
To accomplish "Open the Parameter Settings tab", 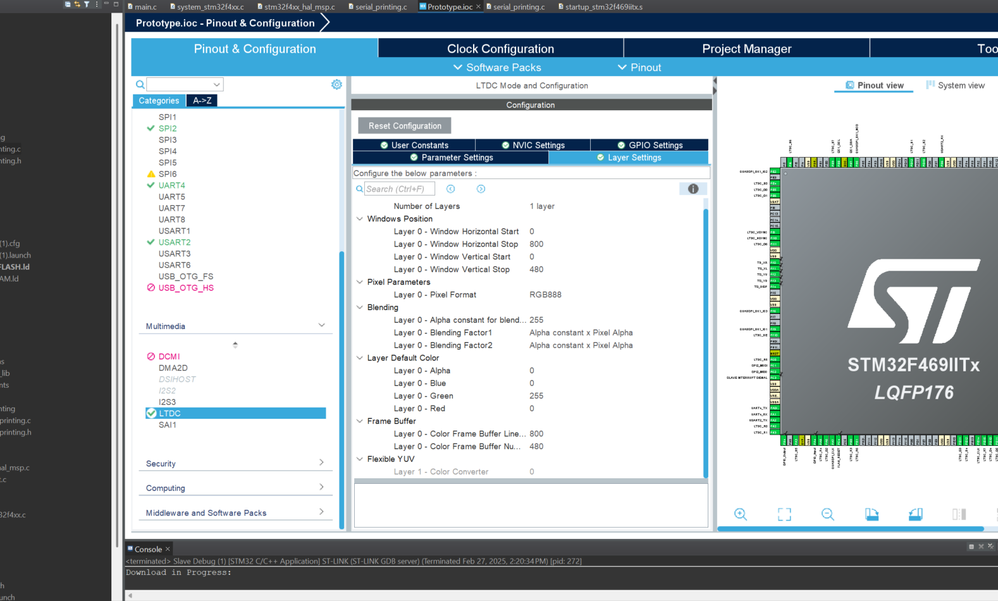I will click(451, 157).
